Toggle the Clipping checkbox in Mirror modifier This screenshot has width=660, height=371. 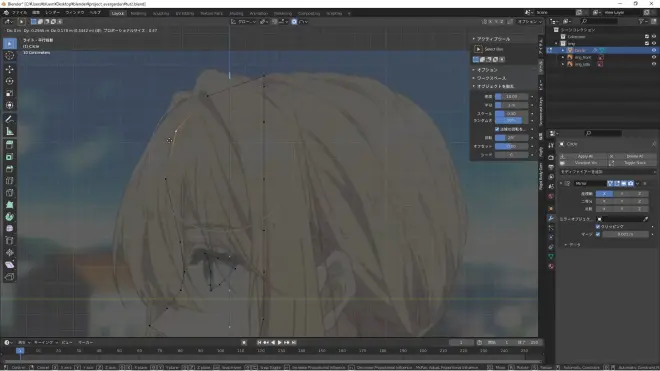coord(598,227)
